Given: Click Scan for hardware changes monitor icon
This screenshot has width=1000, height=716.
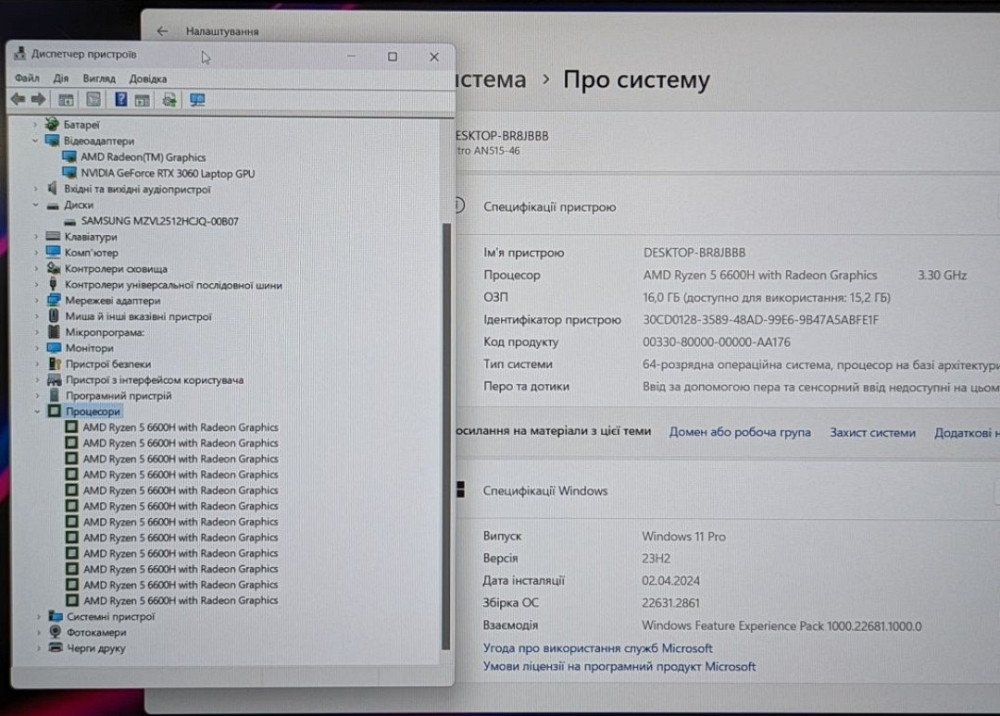Looking at the screenshot, I should pyautogui.click(x=197, y=99).
